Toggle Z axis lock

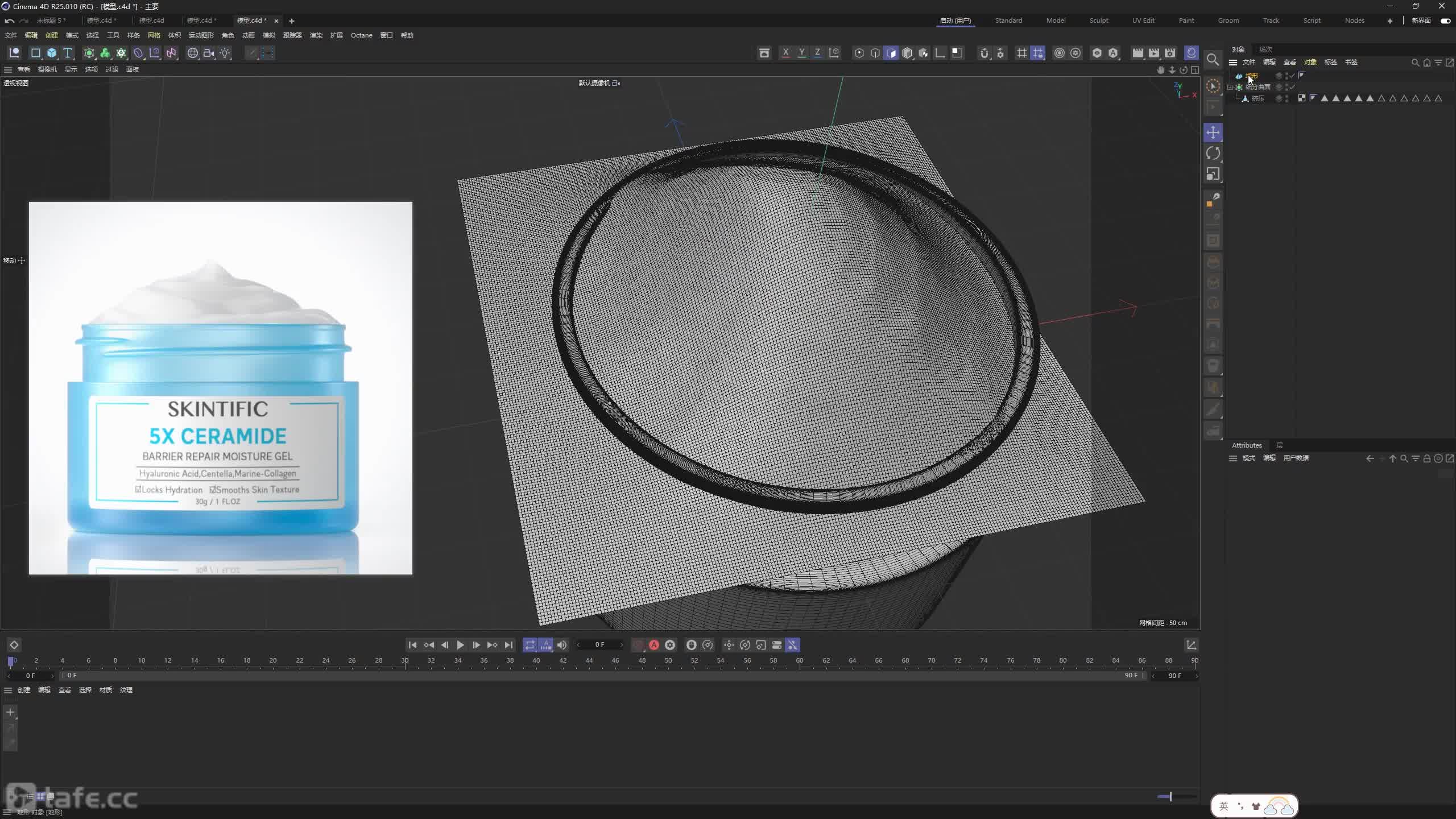[817, 53]
